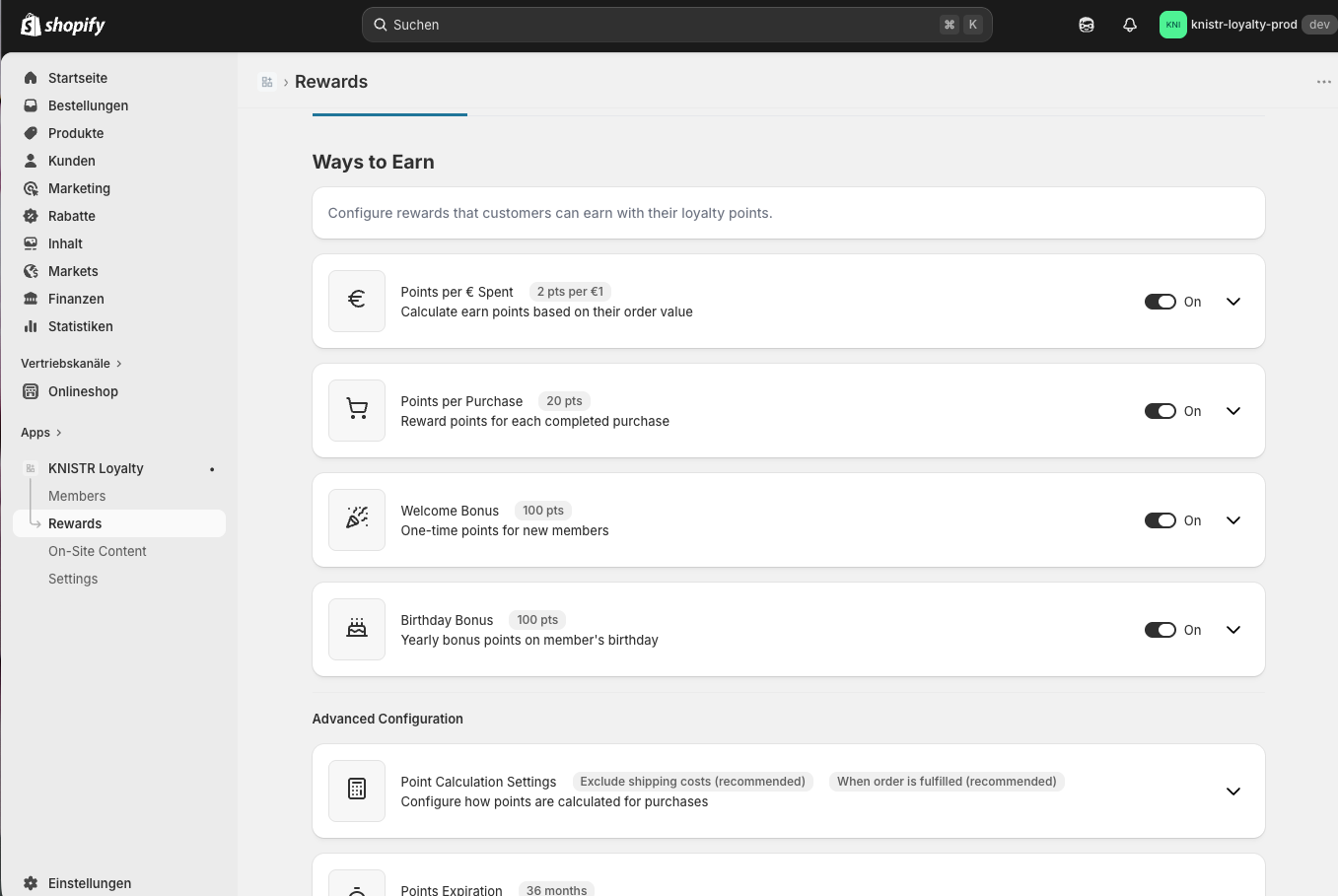This screenshot has width=1338, height=896.
Task: Click the Birthday Bonus '100 pts' badge
Action: coord(537,620)
